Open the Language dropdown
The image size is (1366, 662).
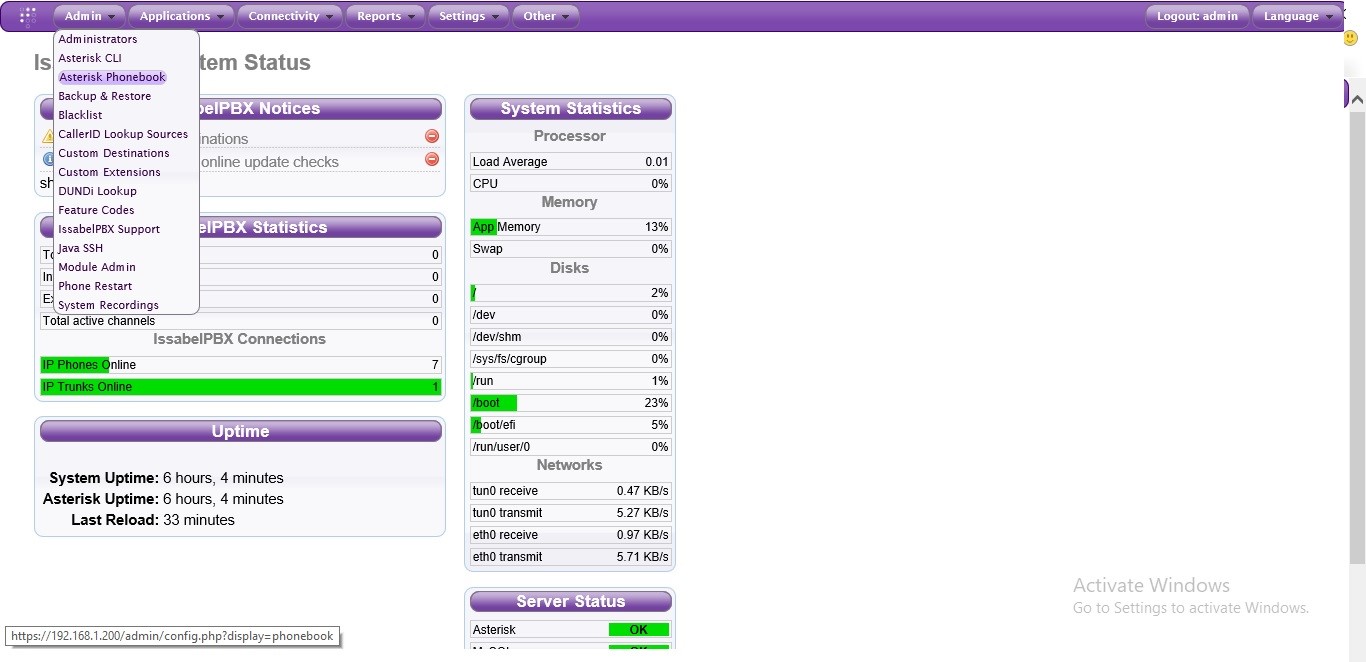coord(1297,16)
